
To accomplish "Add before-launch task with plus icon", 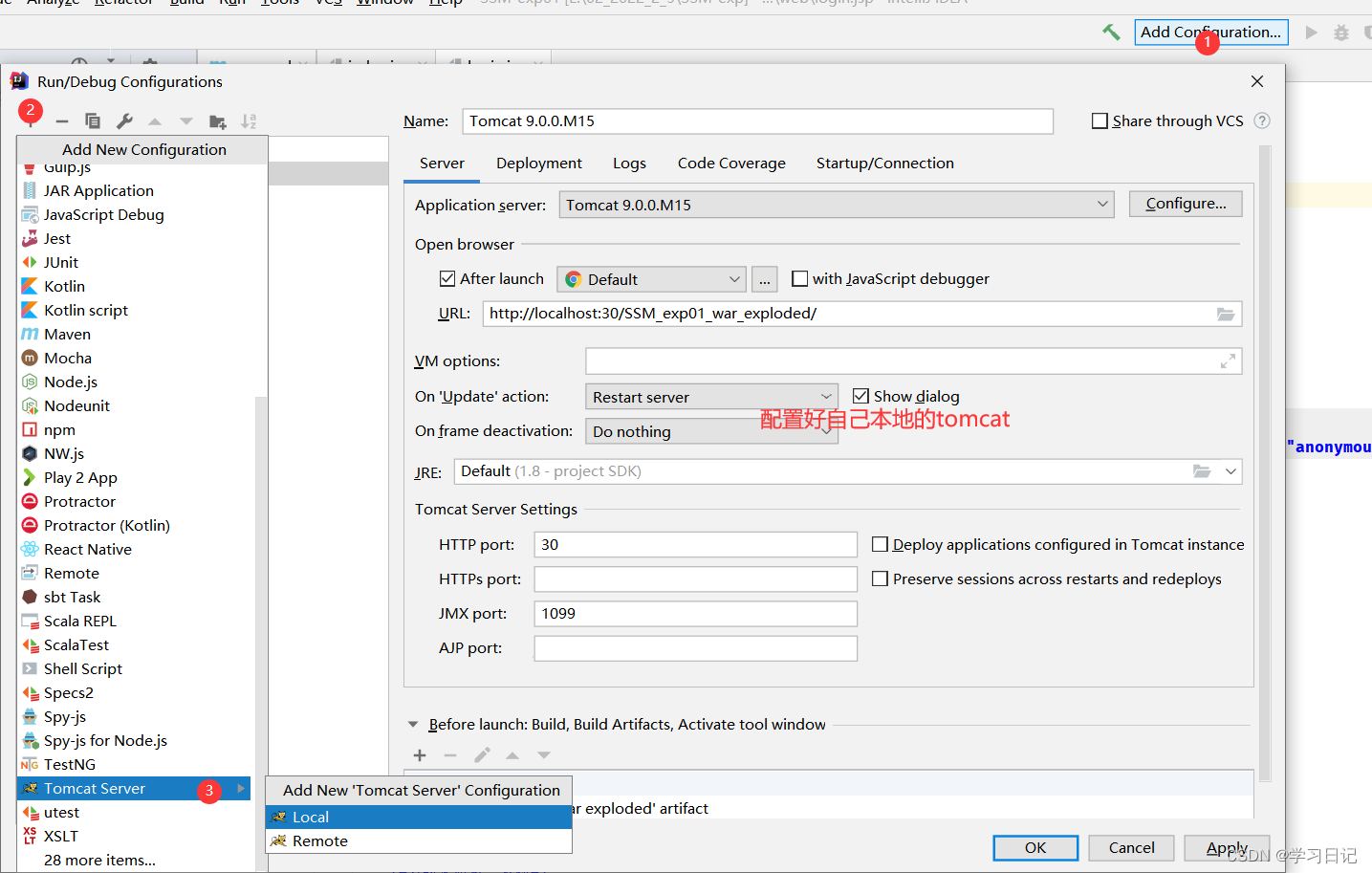I will tap(420, 755).
